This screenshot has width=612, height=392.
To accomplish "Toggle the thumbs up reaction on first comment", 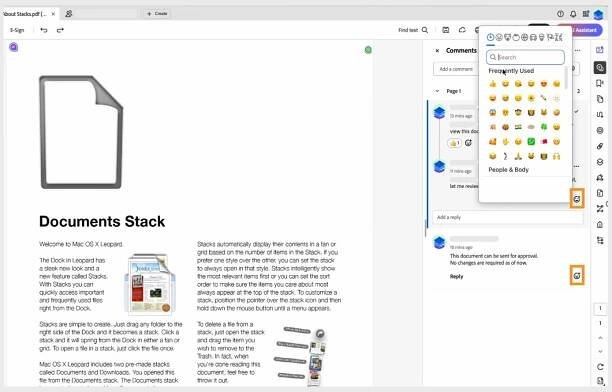I will [x=454, y=143].
